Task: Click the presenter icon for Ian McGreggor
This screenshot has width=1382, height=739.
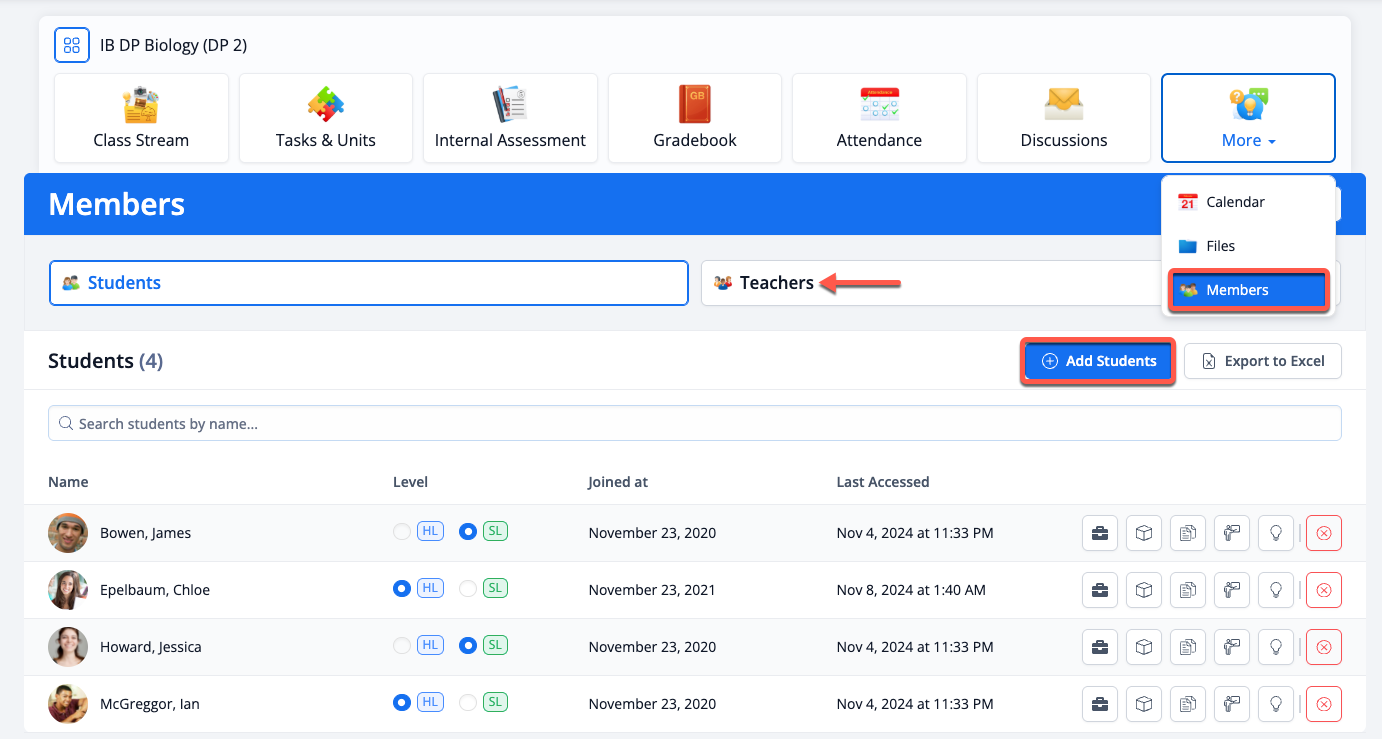Action: (x=1232, y=704)
